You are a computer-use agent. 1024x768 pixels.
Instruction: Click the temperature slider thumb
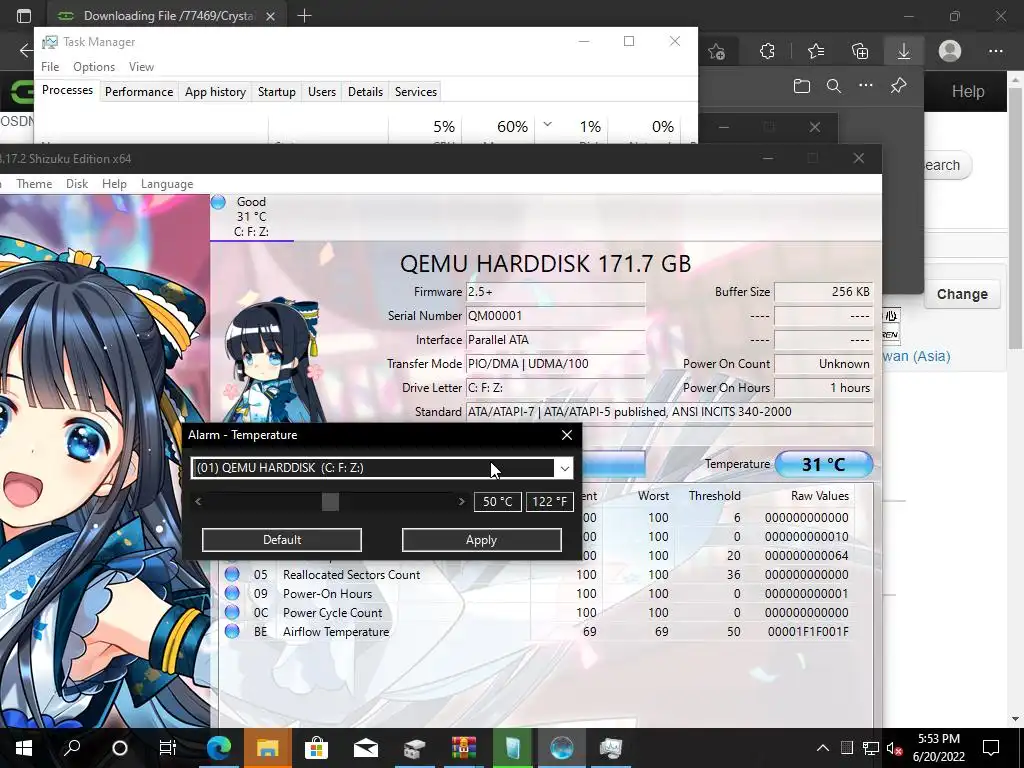tap(330, 502)
